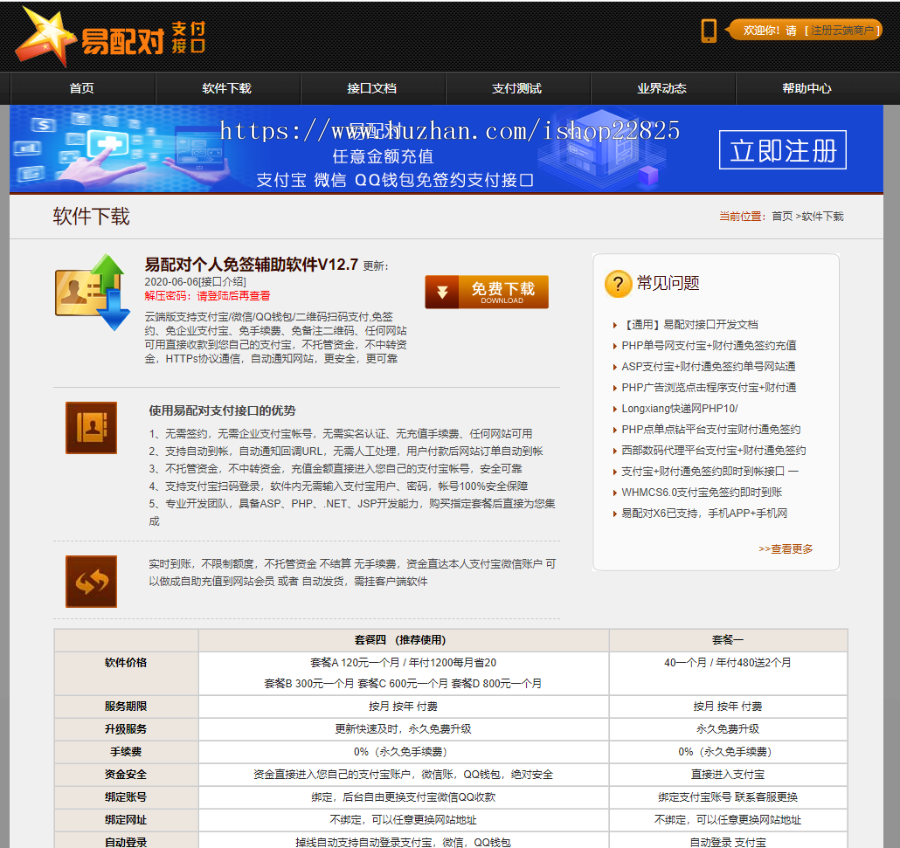Open the 接口文档 navigation tab
This screenshot has height=848, width=900.
coord(372,88)
